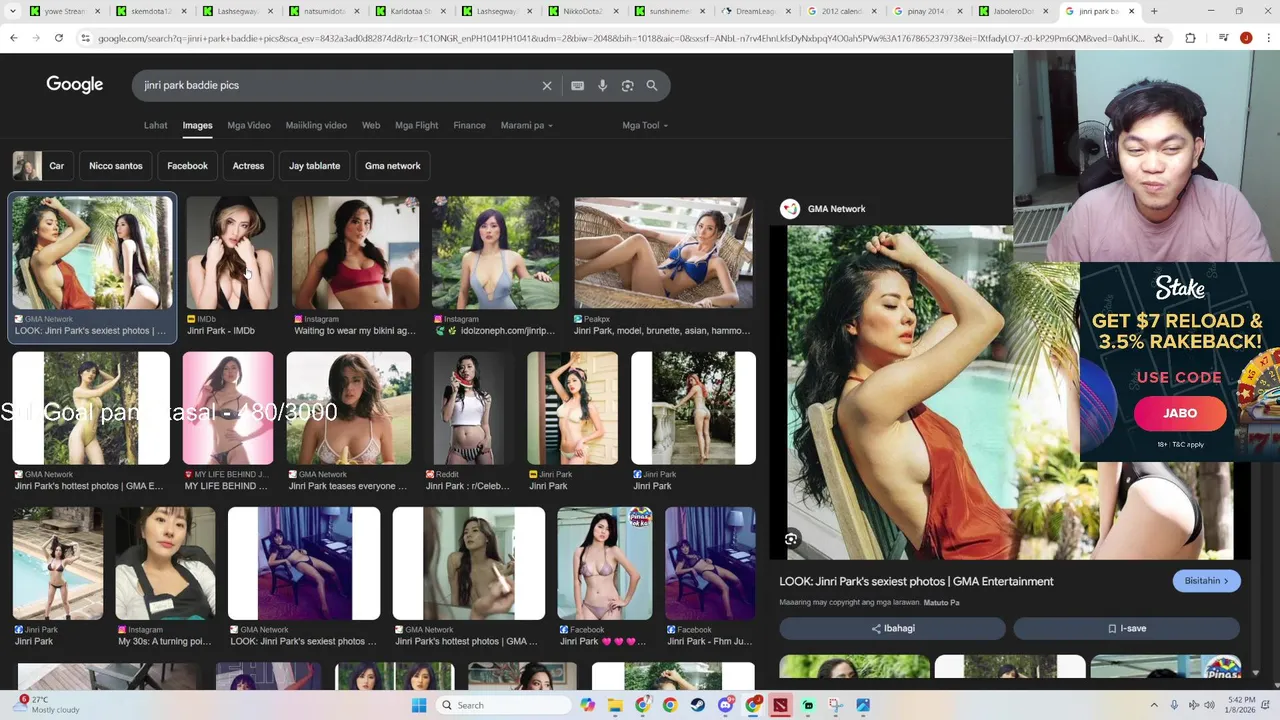Open the GMA Network source in preview panel
Viewport: 1280px width, 720px height.
tap(823, 209)
